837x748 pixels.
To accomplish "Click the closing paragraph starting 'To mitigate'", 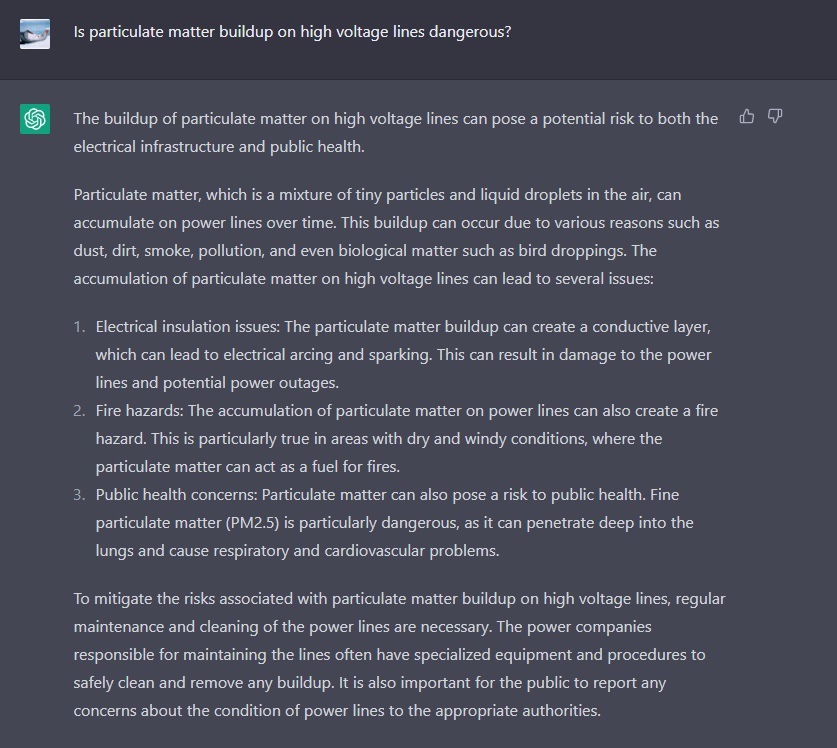I will click(x=399, y=655).
